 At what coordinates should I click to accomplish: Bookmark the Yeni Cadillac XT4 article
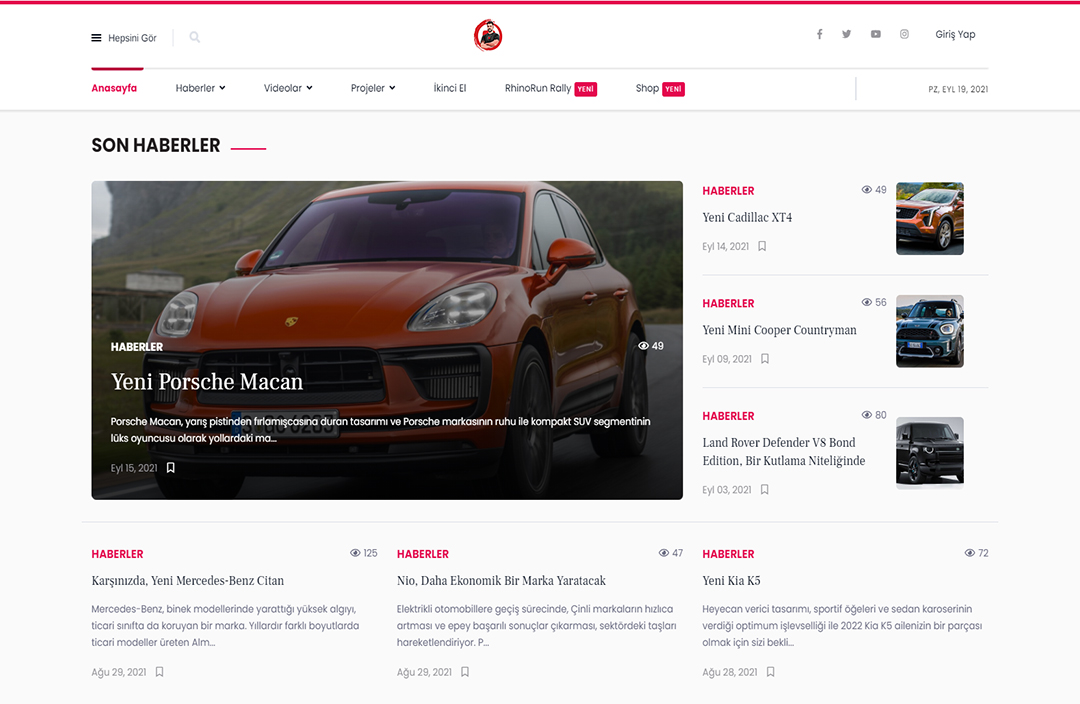click(x=762, y=246)
